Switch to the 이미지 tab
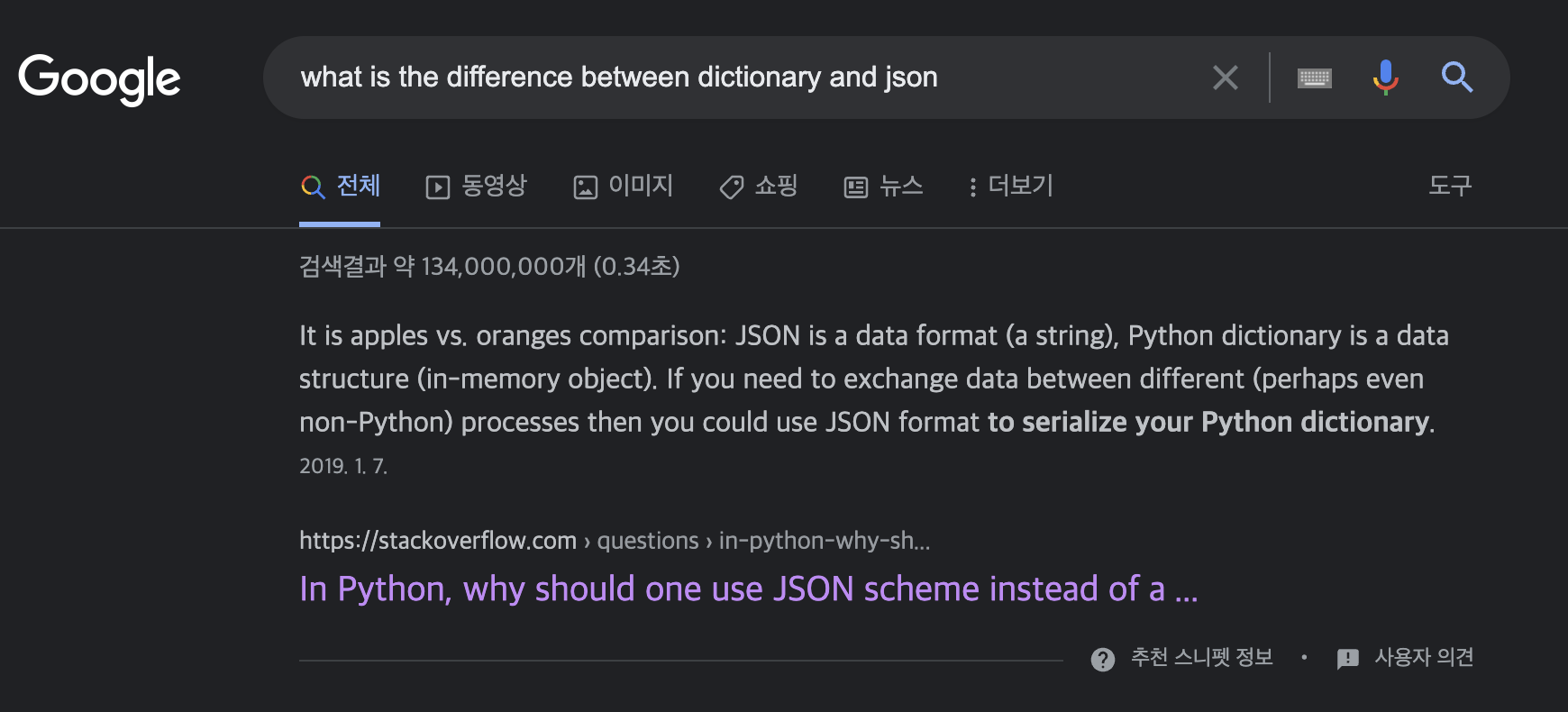The width and height of the screenshot is (1568, 712). tap(643, 187)
